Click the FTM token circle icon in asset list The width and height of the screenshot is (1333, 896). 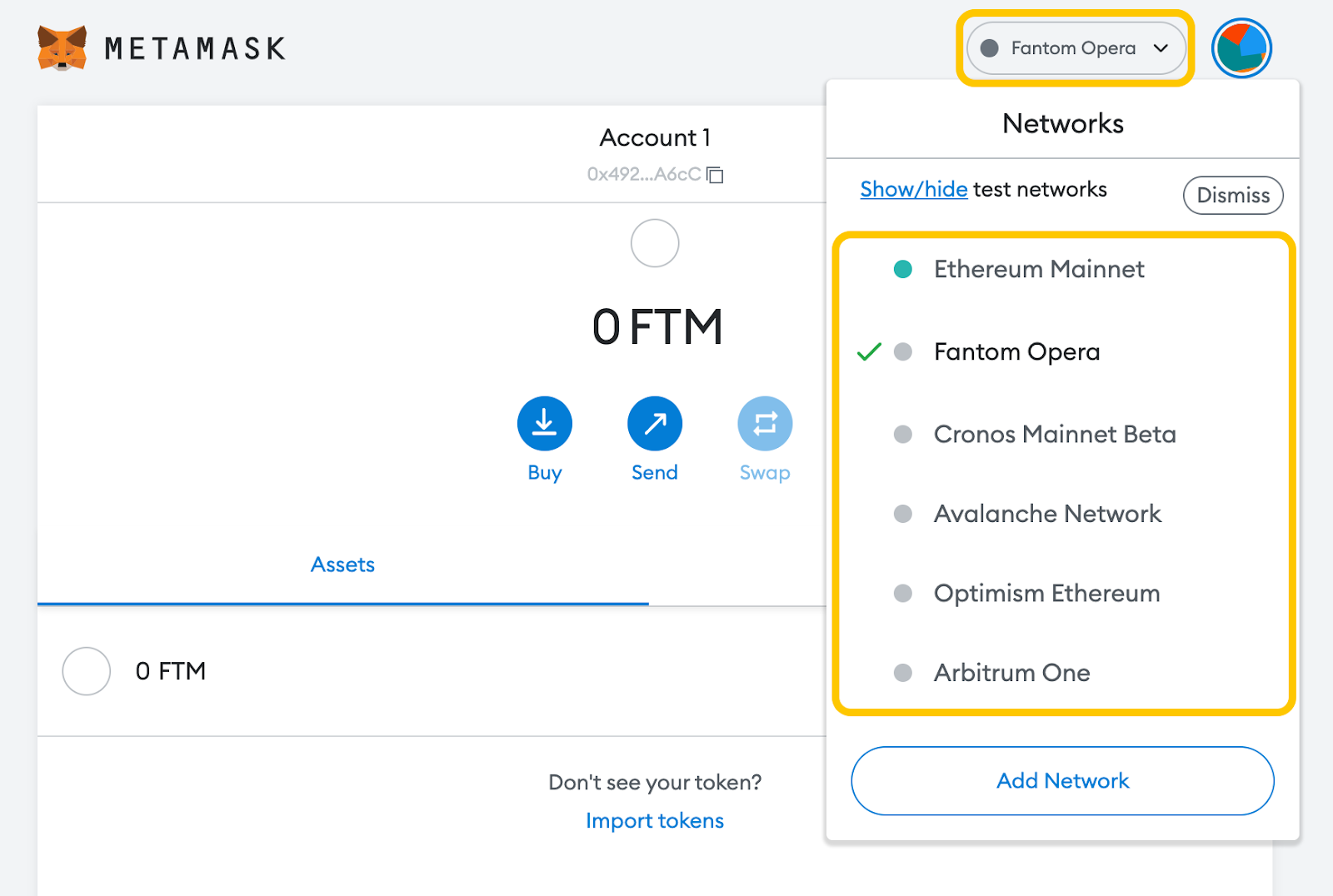[87, 671]
